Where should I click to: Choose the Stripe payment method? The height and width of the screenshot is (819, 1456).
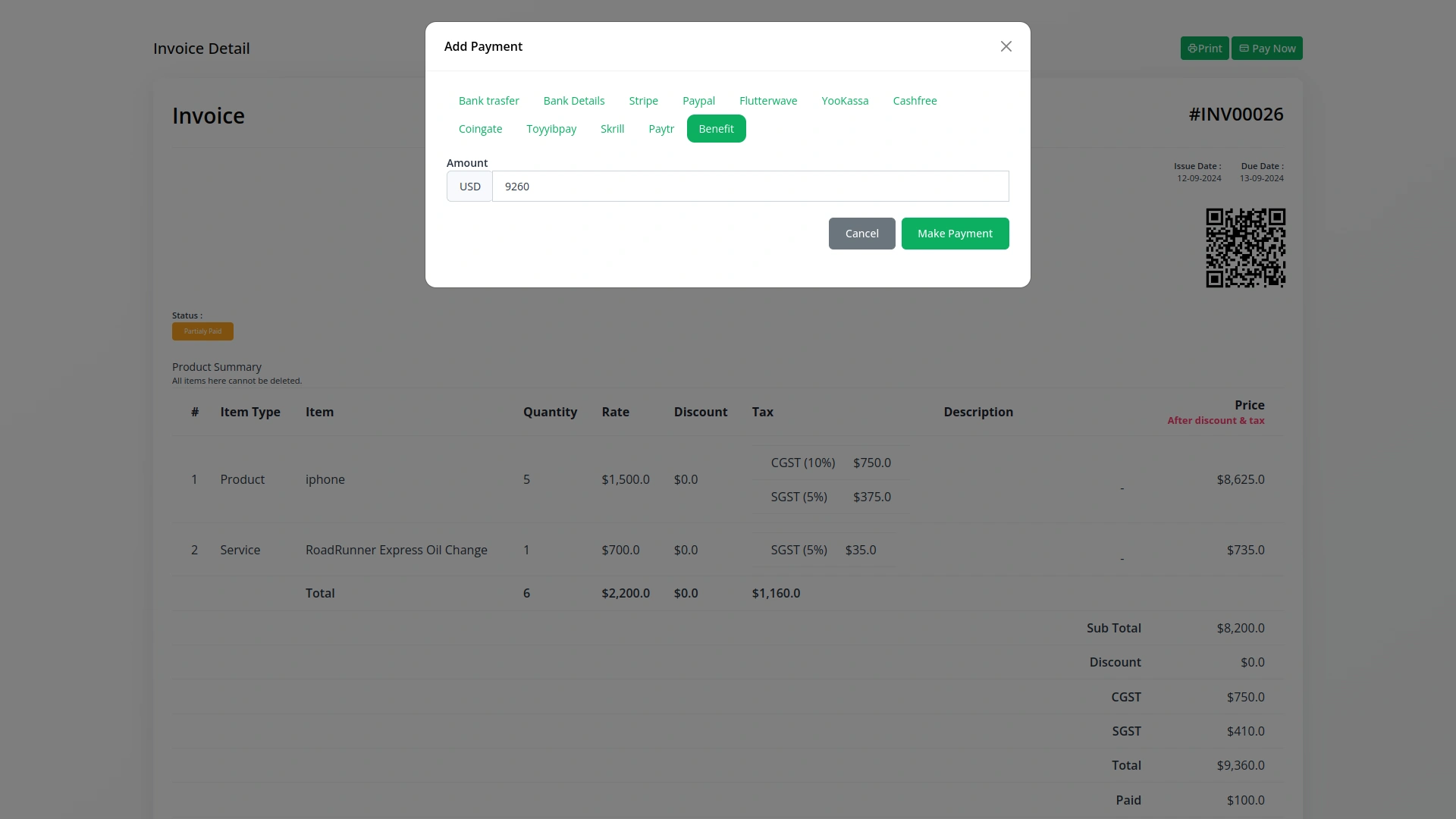click(x=643, y=101)
